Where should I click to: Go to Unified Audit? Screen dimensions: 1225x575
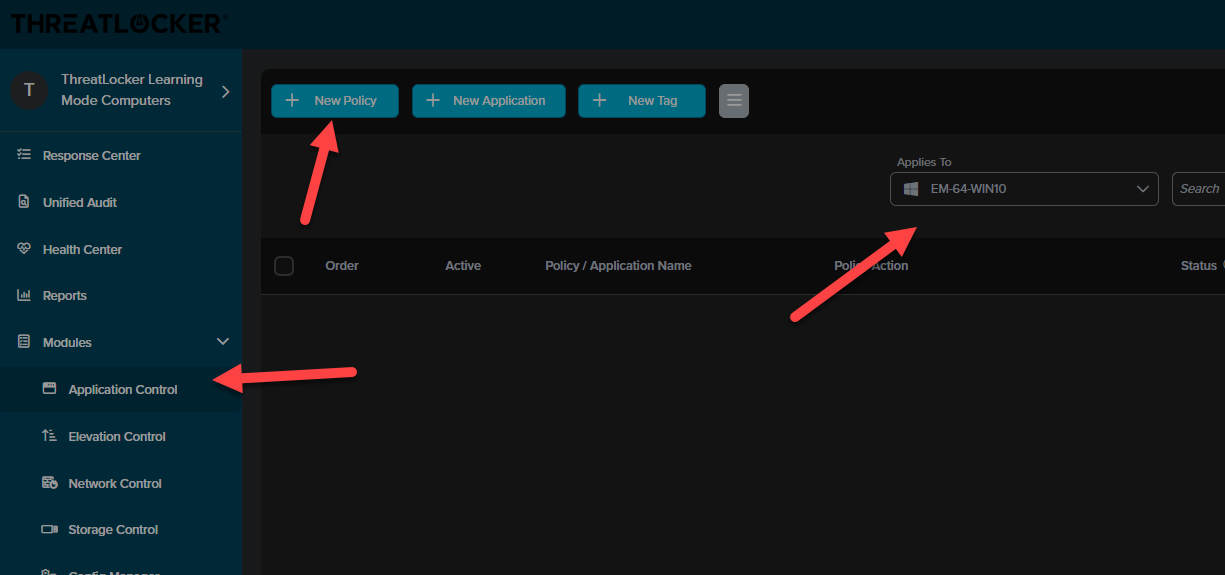(x=80, y=202)
